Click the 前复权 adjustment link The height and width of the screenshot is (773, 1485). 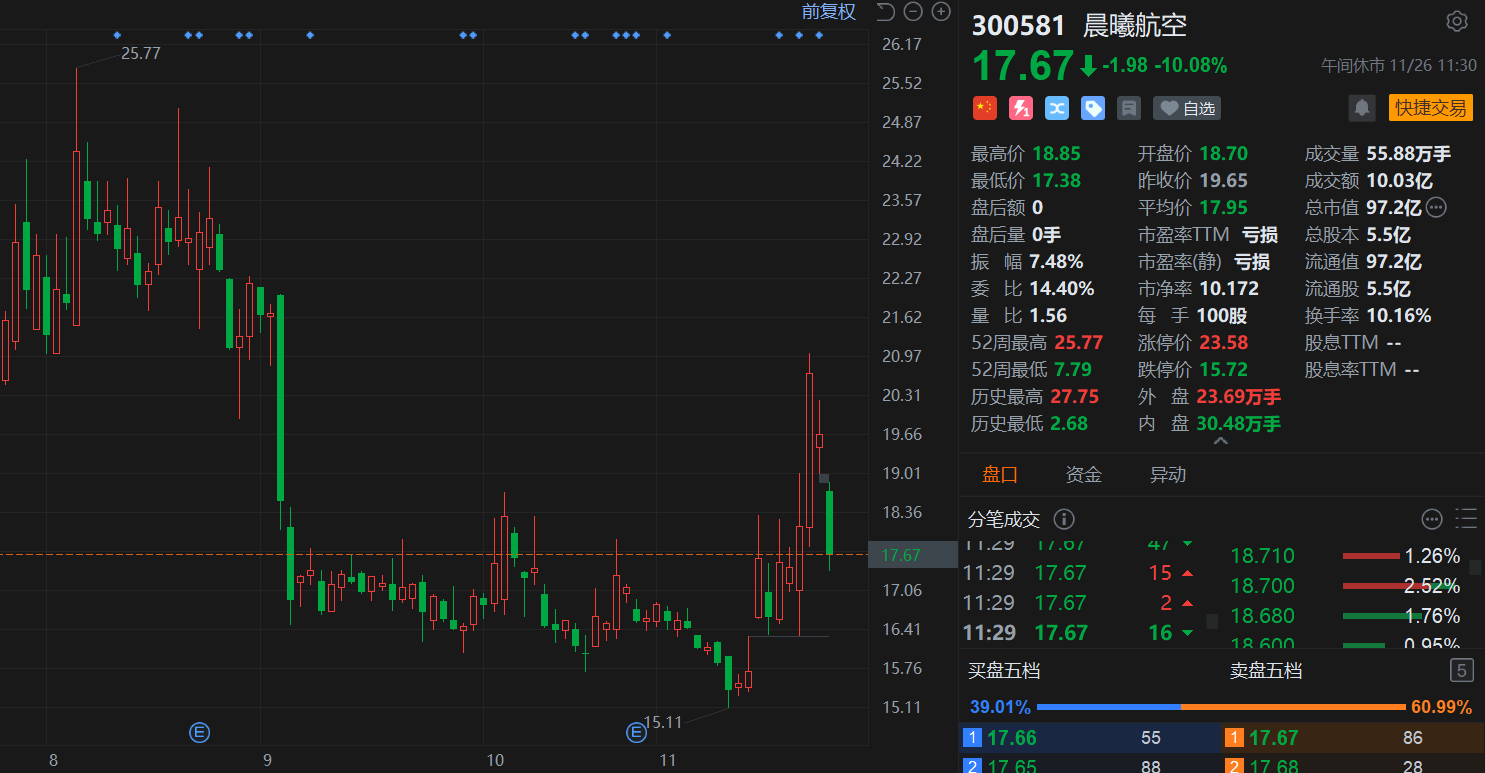click(x=828, y=11)
